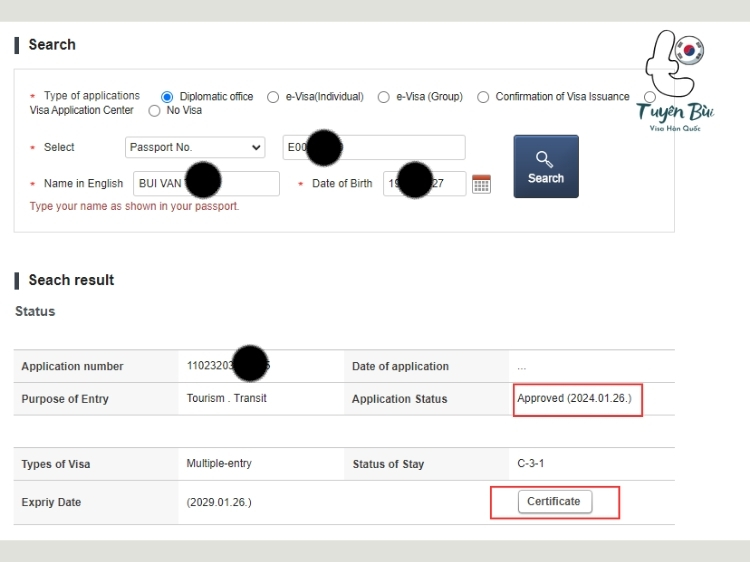Screen dimensions: 750x562
Task: Click the Type of applications label
Action: 92,96
